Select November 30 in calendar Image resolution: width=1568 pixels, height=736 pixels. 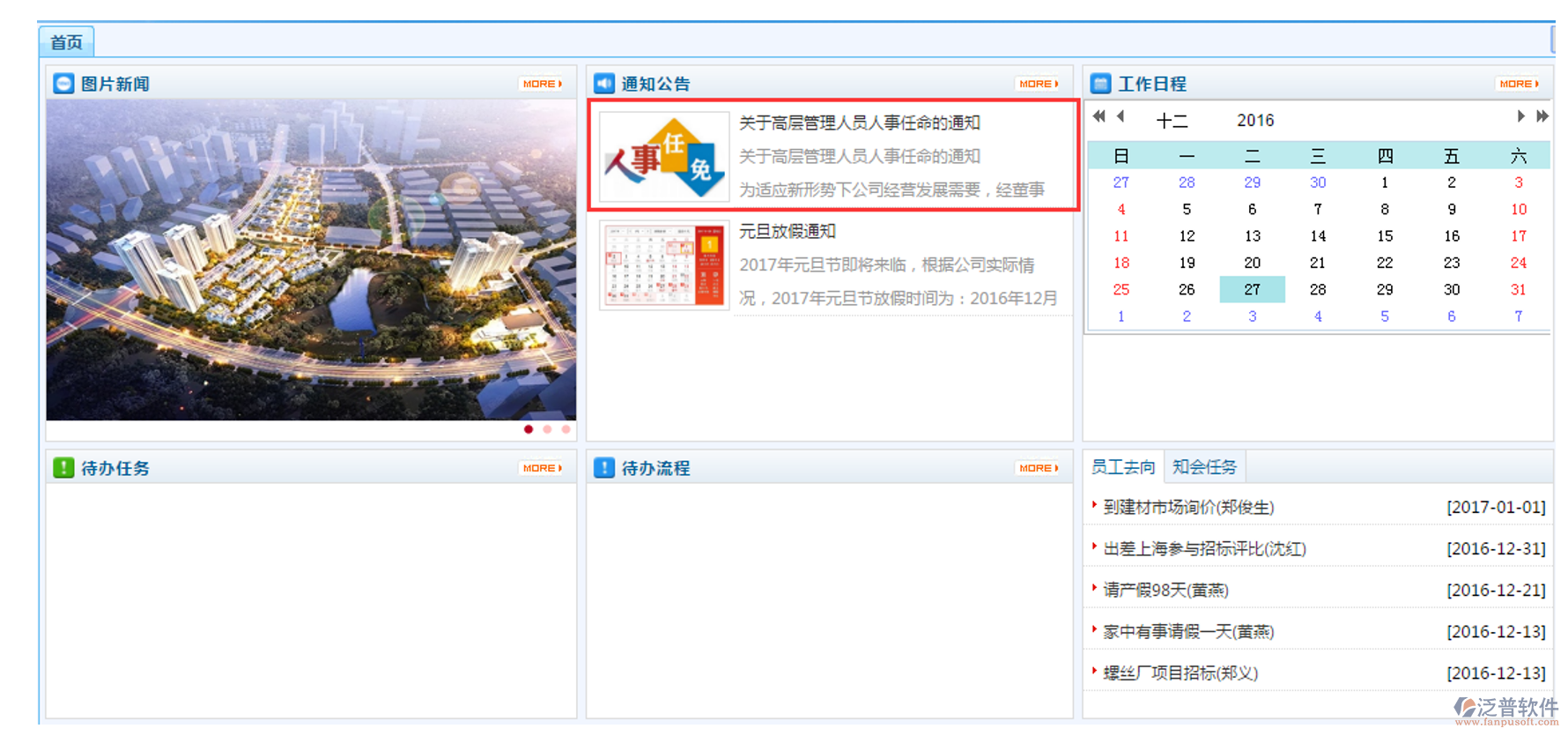[x=1318, y=182]
